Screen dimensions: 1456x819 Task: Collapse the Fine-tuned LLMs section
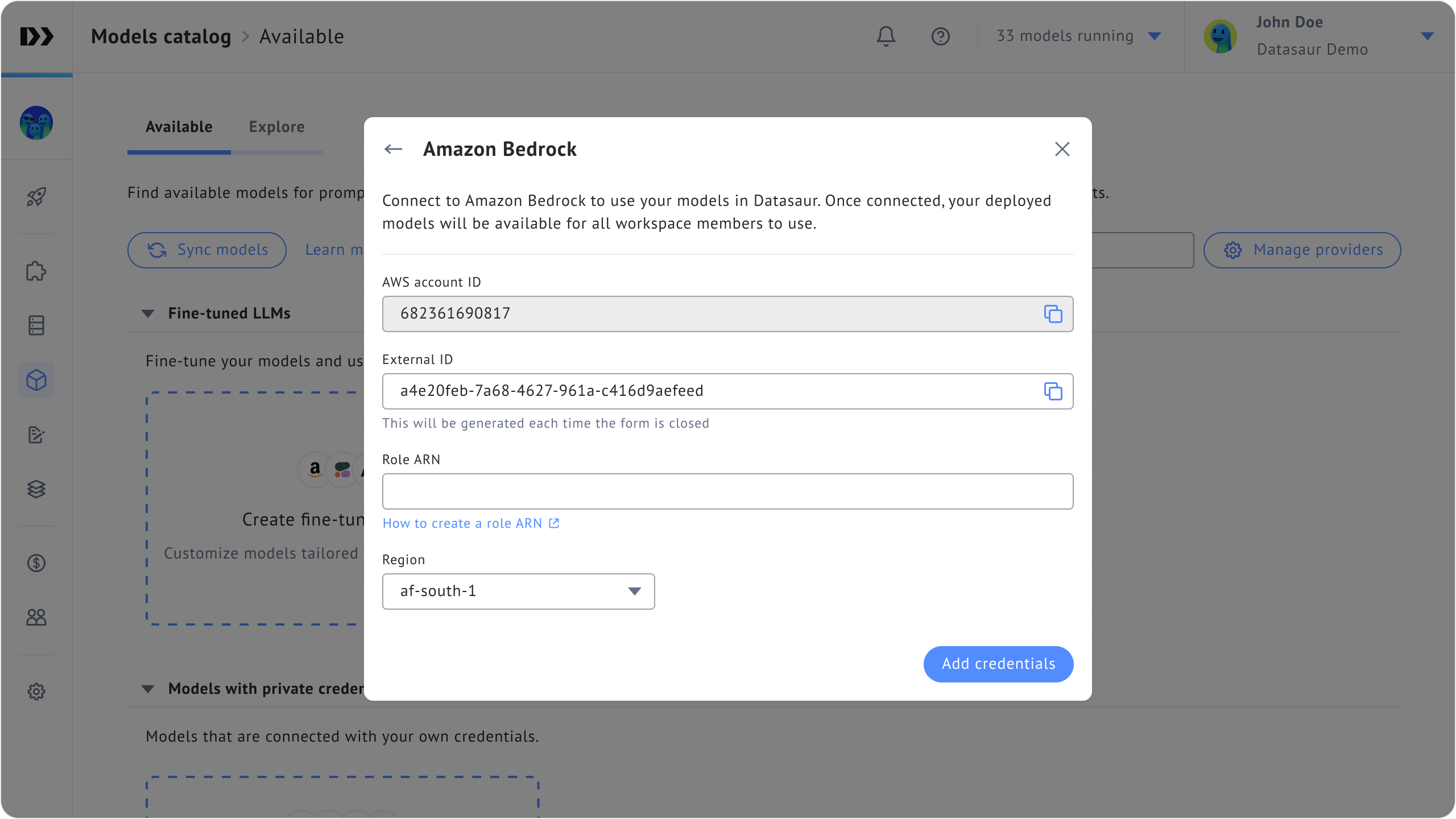[148, 313]
